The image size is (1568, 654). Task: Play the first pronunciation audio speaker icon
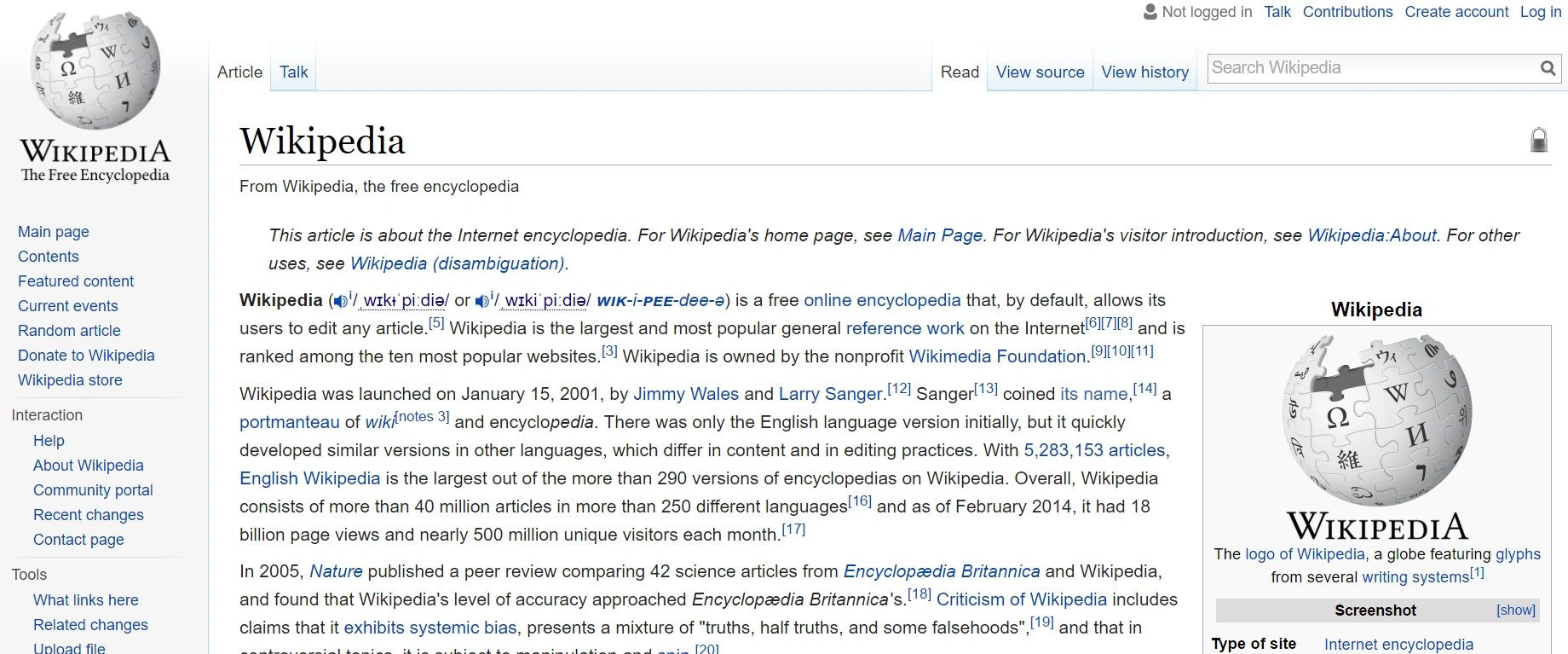pos(341,301)
